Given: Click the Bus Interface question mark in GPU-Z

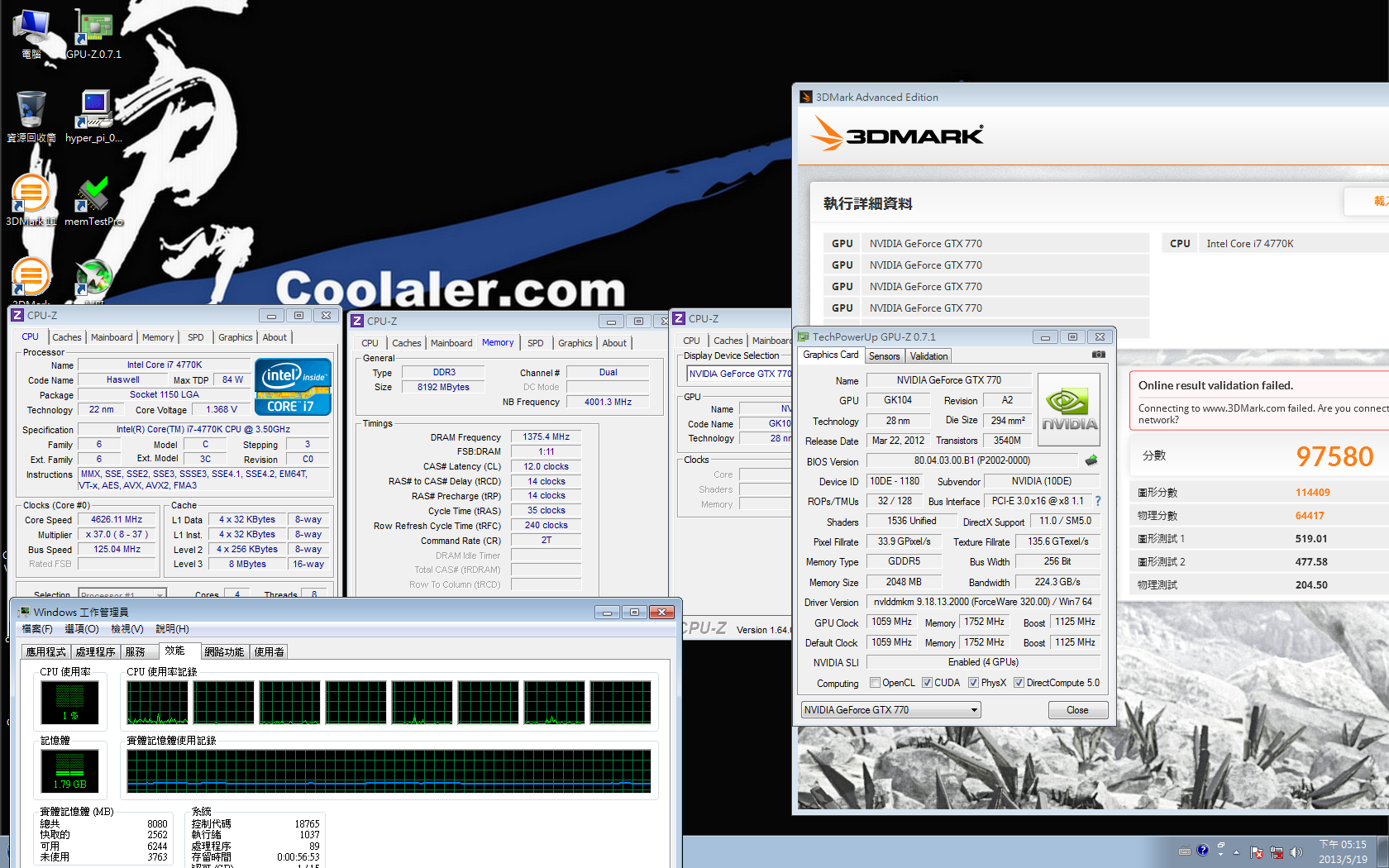Looking at the screenshot, I should (x=1098, y=501).
